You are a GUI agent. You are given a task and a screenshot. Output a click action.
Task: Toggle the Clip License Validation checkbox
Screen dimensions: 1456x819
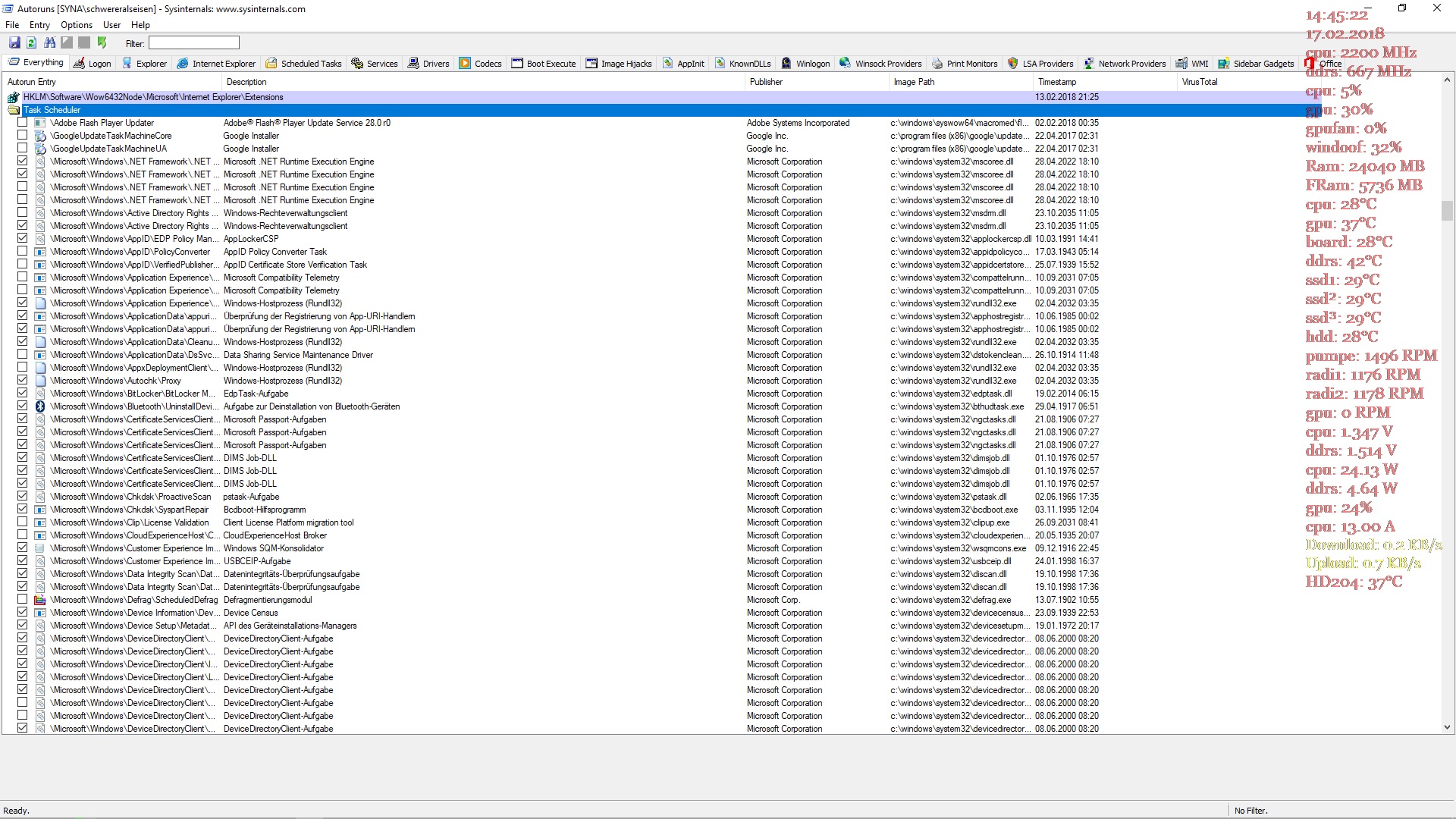pos(22,522)
